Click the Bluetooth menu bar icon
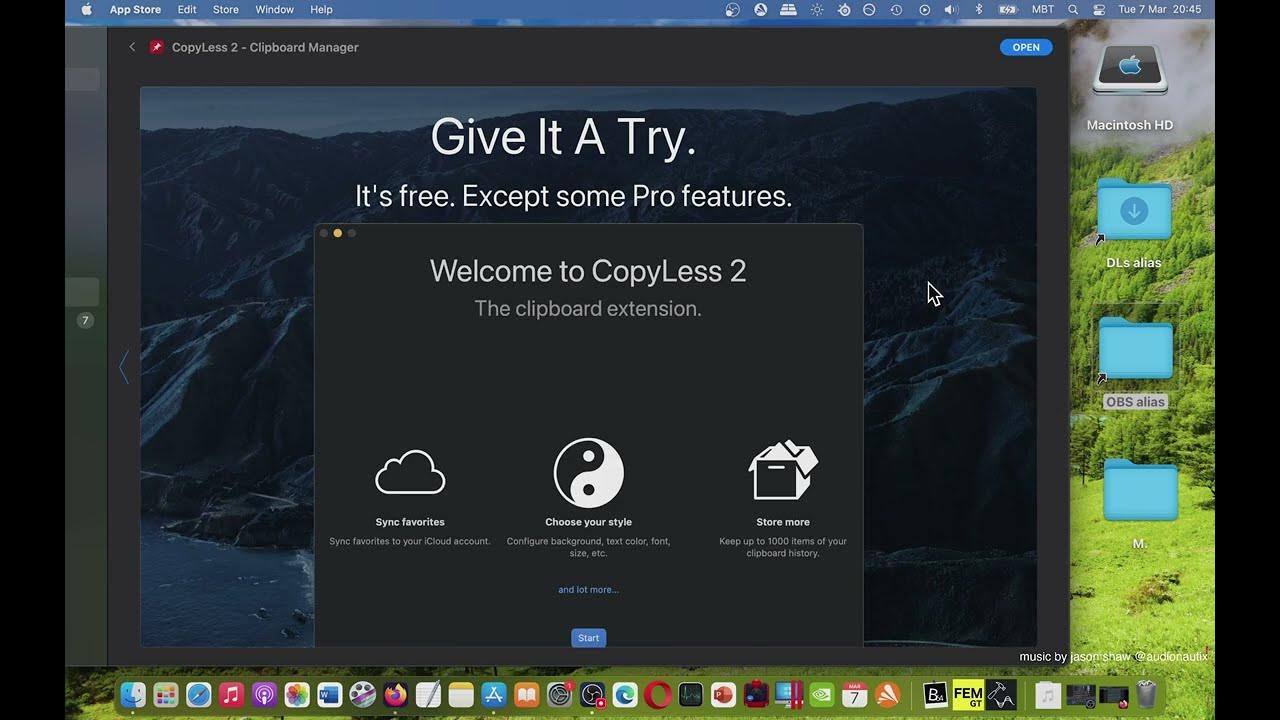This screenshot has width=1280, height=720. pyautogui.click(x=978, y=9)
